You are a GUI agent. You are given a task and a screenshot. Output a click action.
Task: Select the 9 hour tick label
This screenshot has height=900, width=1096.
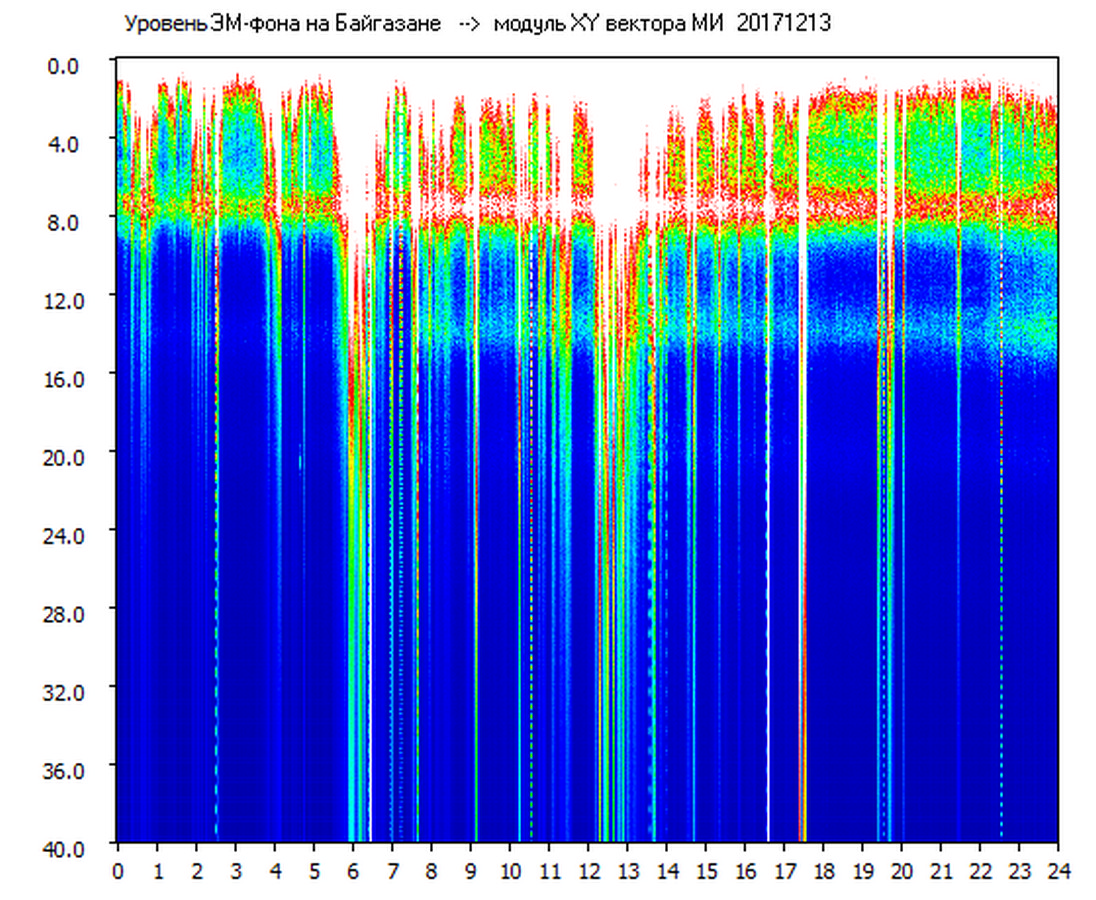pos(470,870)
